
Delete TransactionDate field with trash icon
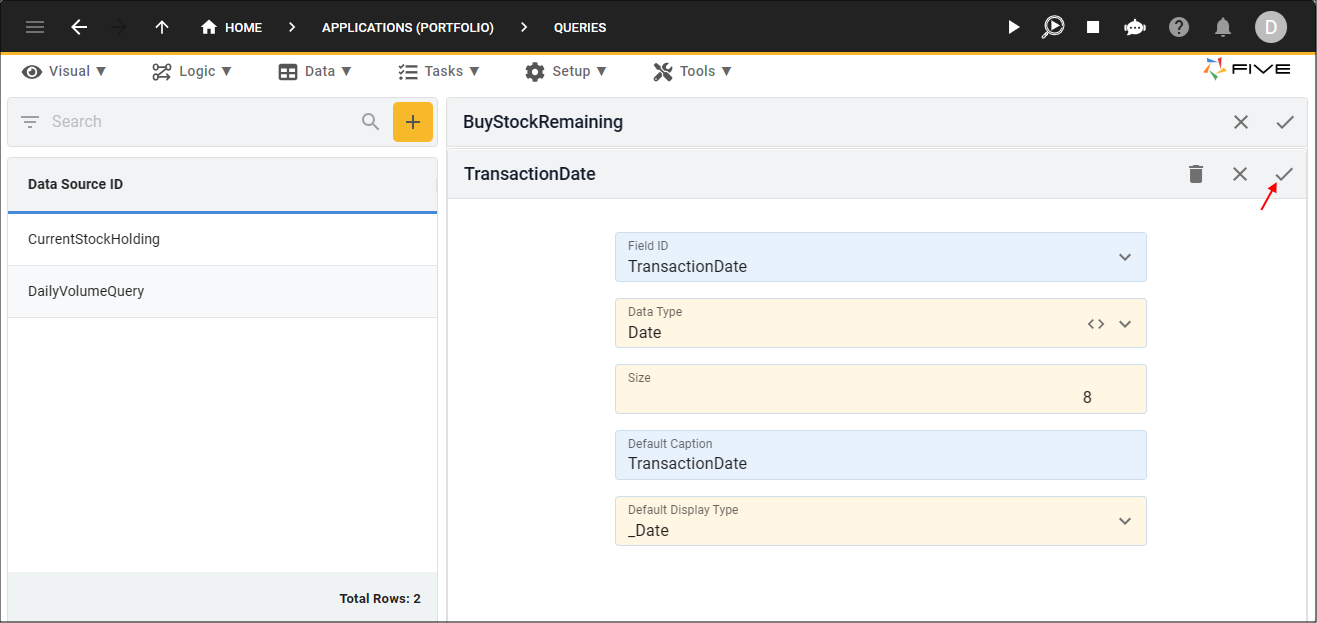click(1196, 174)
